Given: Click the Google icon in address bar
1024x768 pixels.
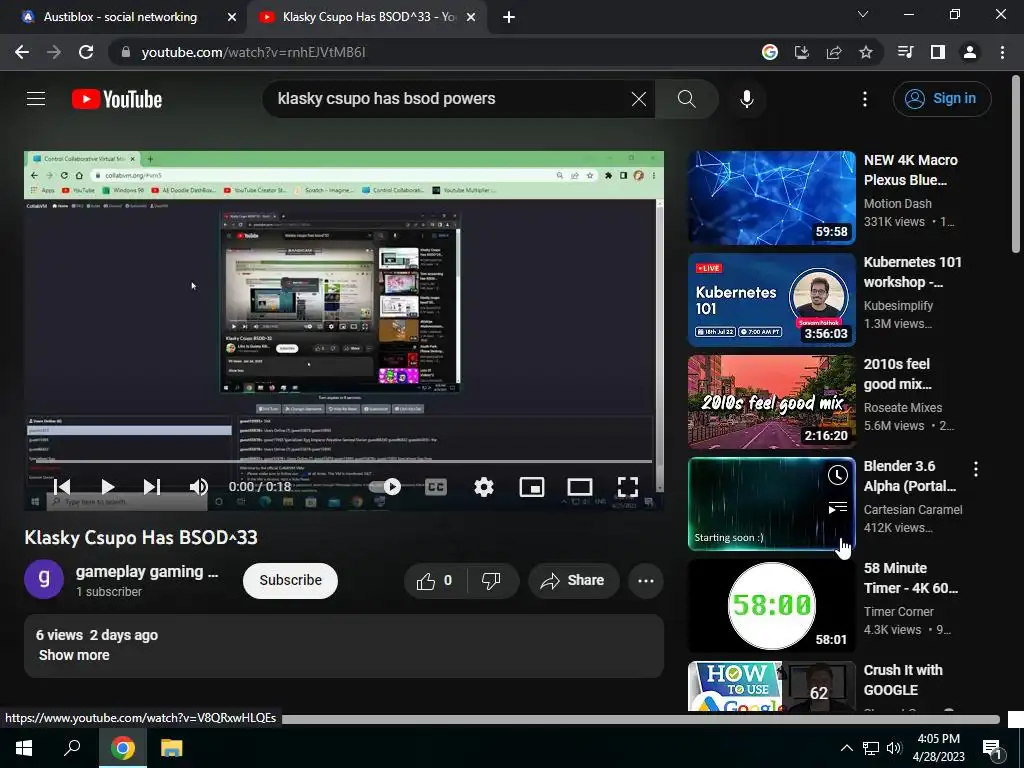Looking at the screenshot, I should click(x=770, y=52).
